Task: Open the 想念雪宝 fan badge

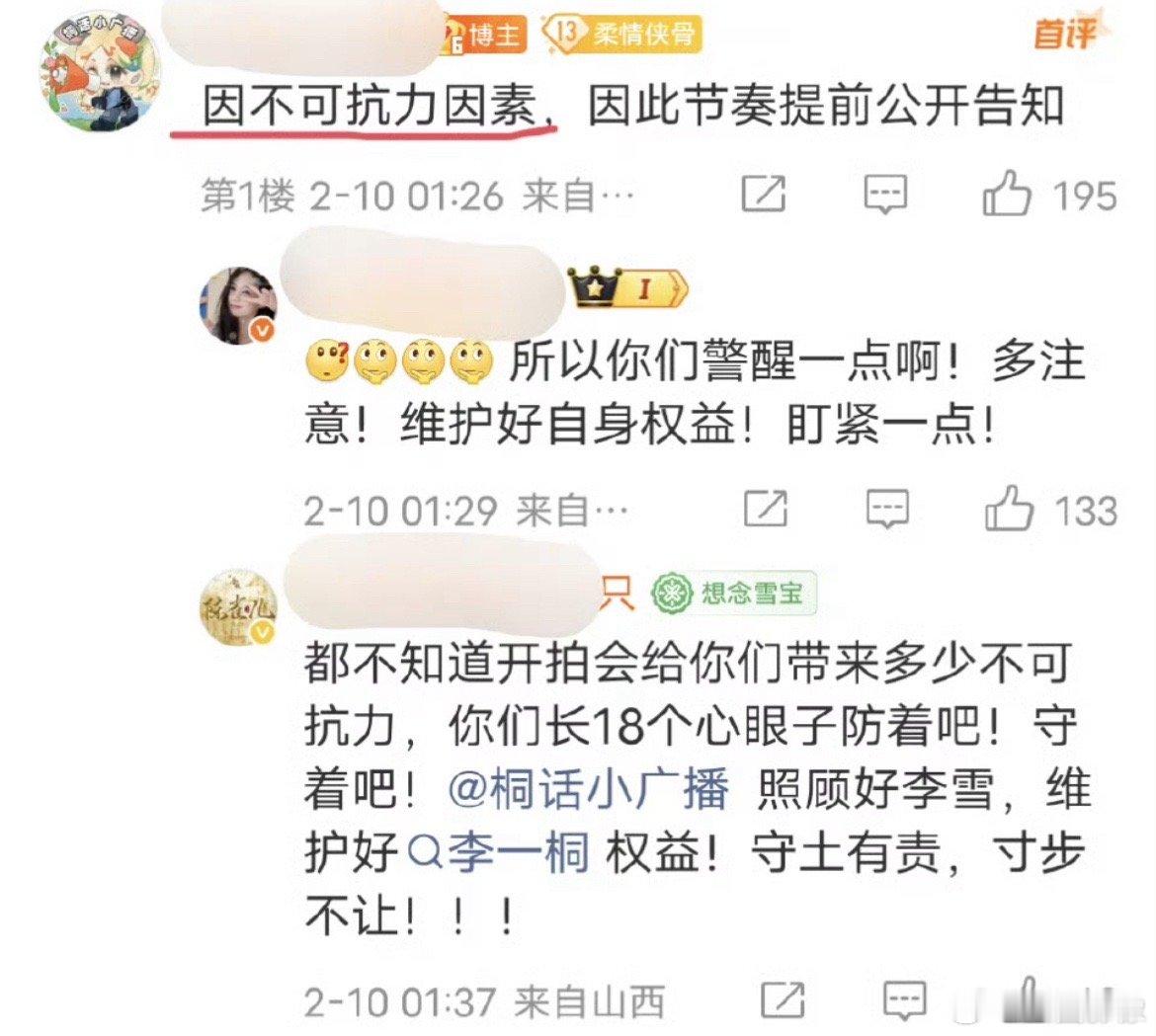Action: [x=733, y=594]
